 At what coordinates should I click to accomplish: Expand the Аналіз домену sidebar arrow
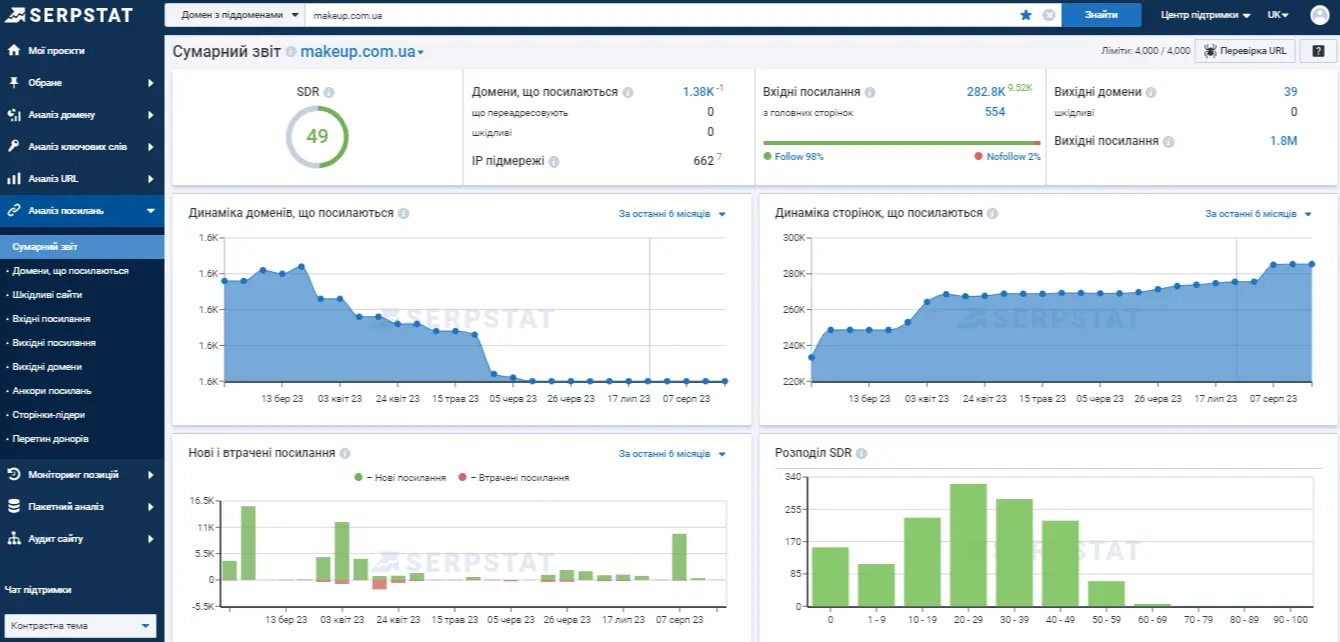(150, 115)
